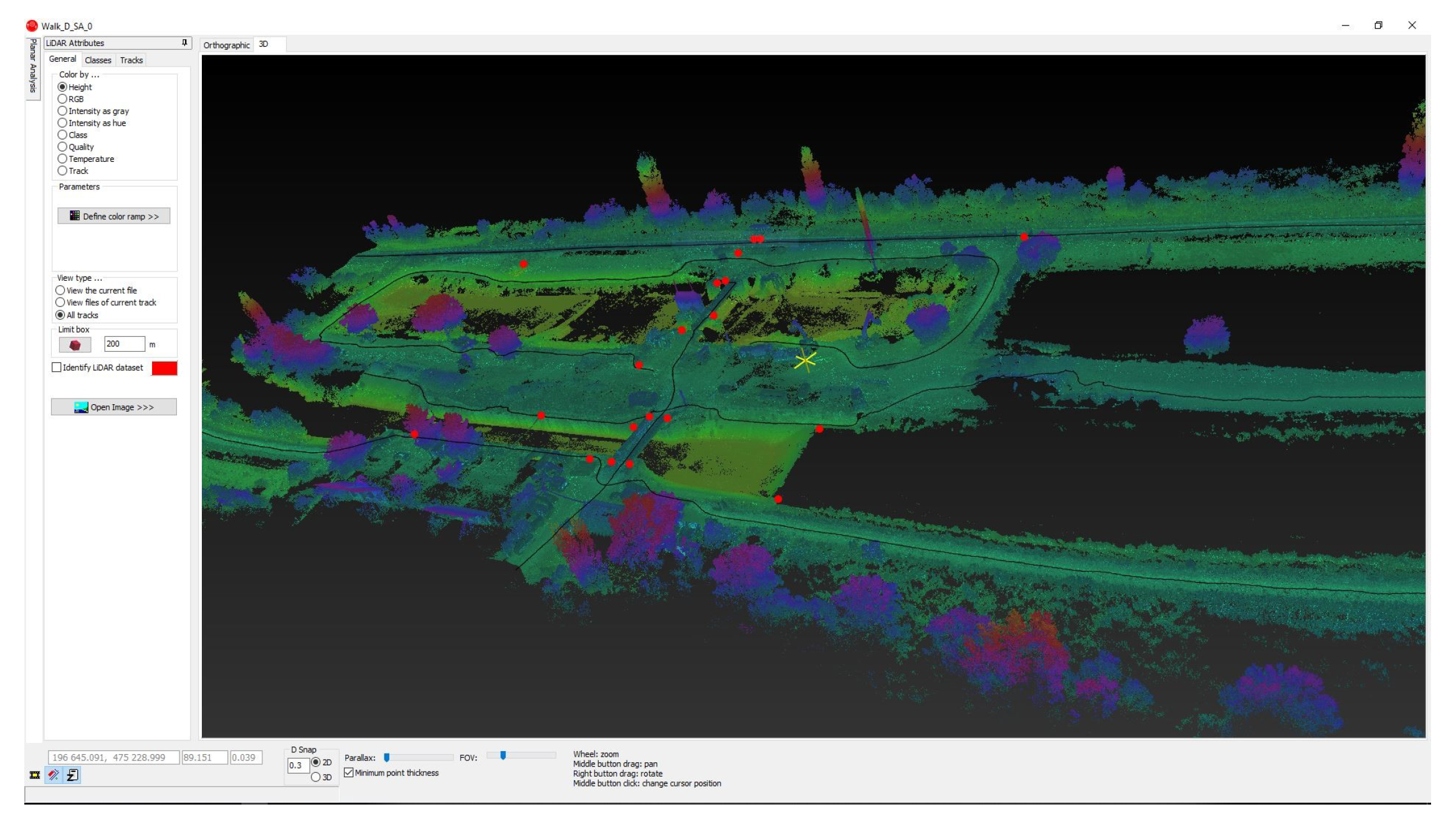This screenshot has height=827, width=1456.
Task: Click the 89.151 elevation field
Action: pyautogui.click(x=204, y=757)
